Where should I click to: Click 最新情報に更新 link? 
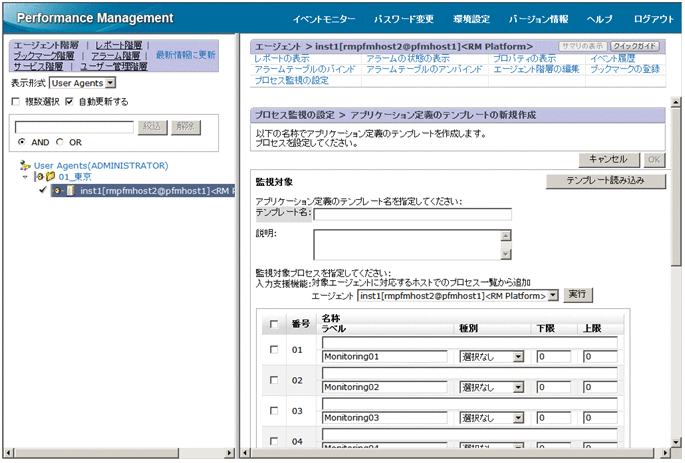[x=186, y=55]
